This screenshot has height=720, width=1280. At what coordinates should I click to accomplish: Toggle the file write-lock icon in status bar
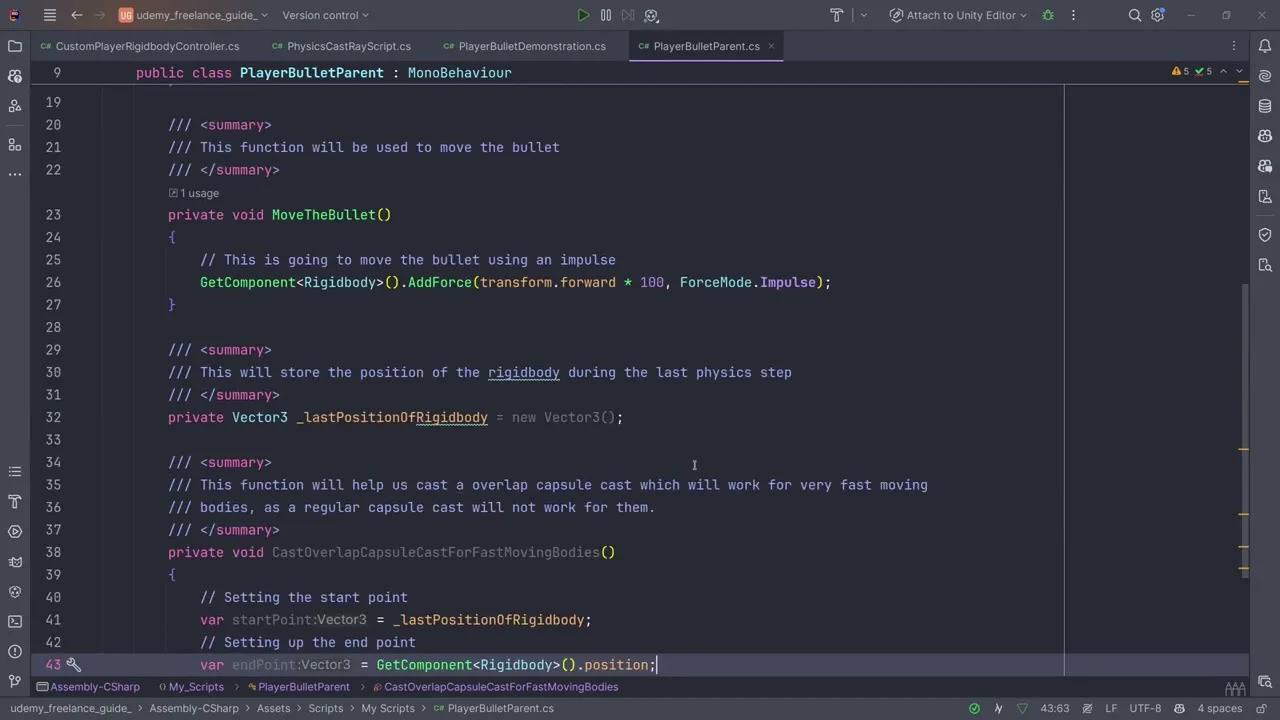click(x=1262, y=708)
